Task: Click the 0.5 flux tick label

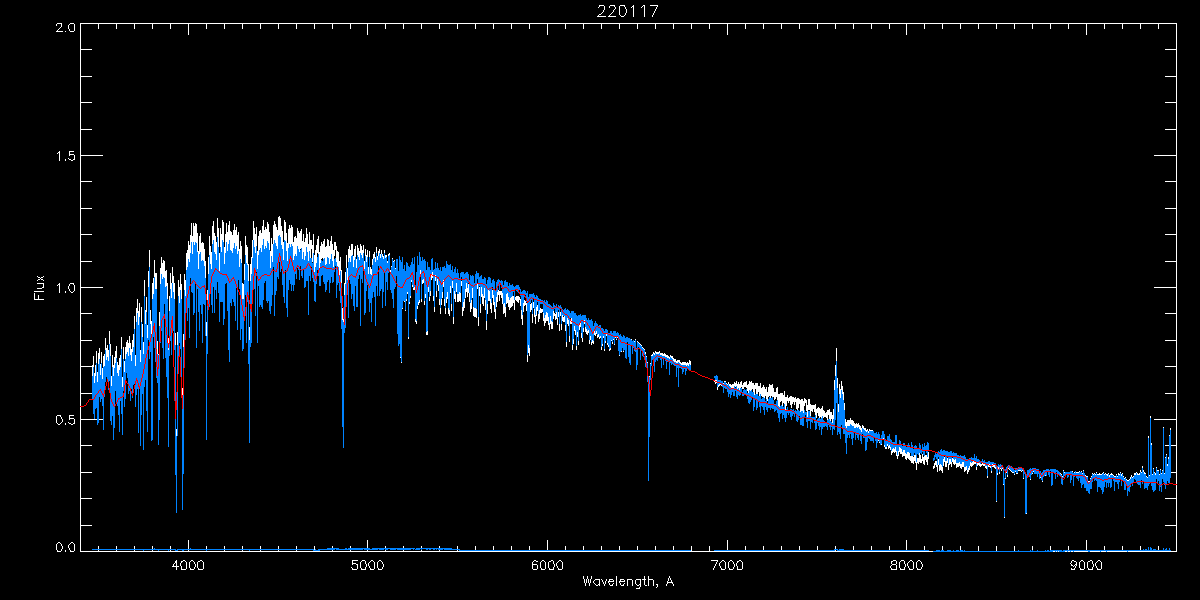Action: click(66, 419)
